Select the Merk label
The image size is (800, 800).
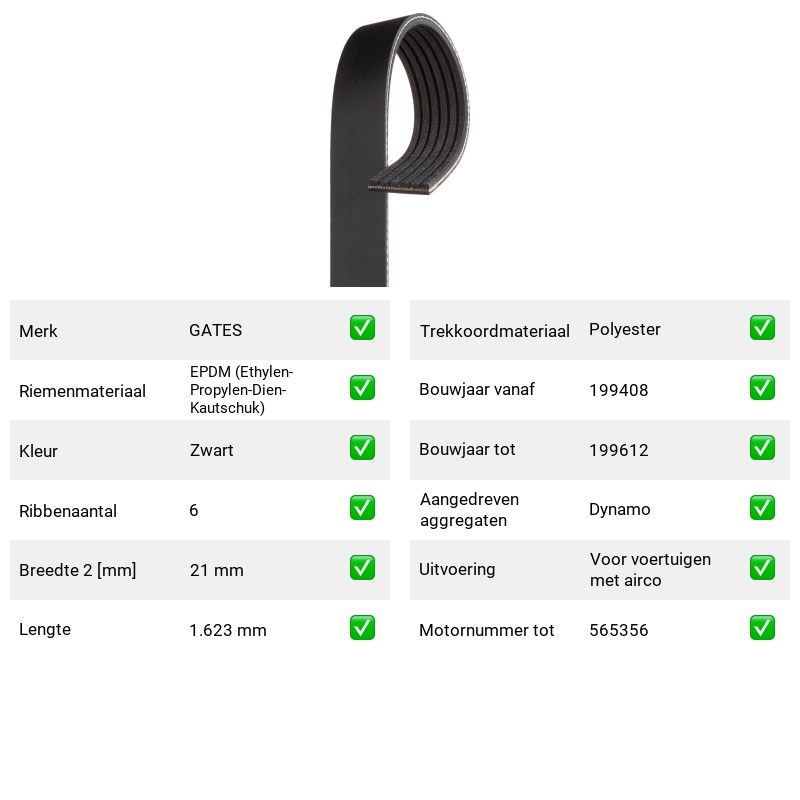point(38,331)
